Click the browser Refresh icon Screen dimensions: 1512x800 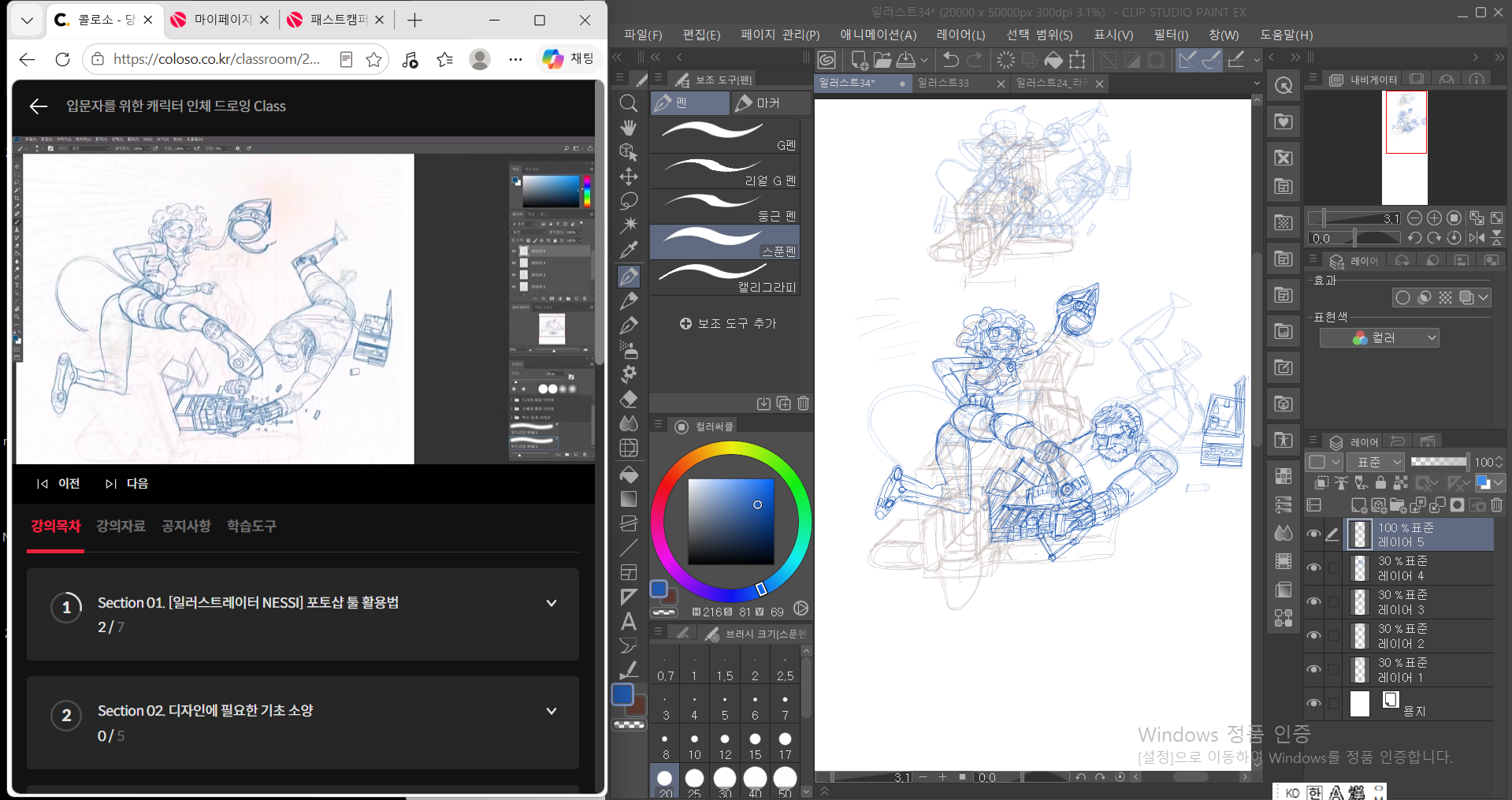[62, 59]
